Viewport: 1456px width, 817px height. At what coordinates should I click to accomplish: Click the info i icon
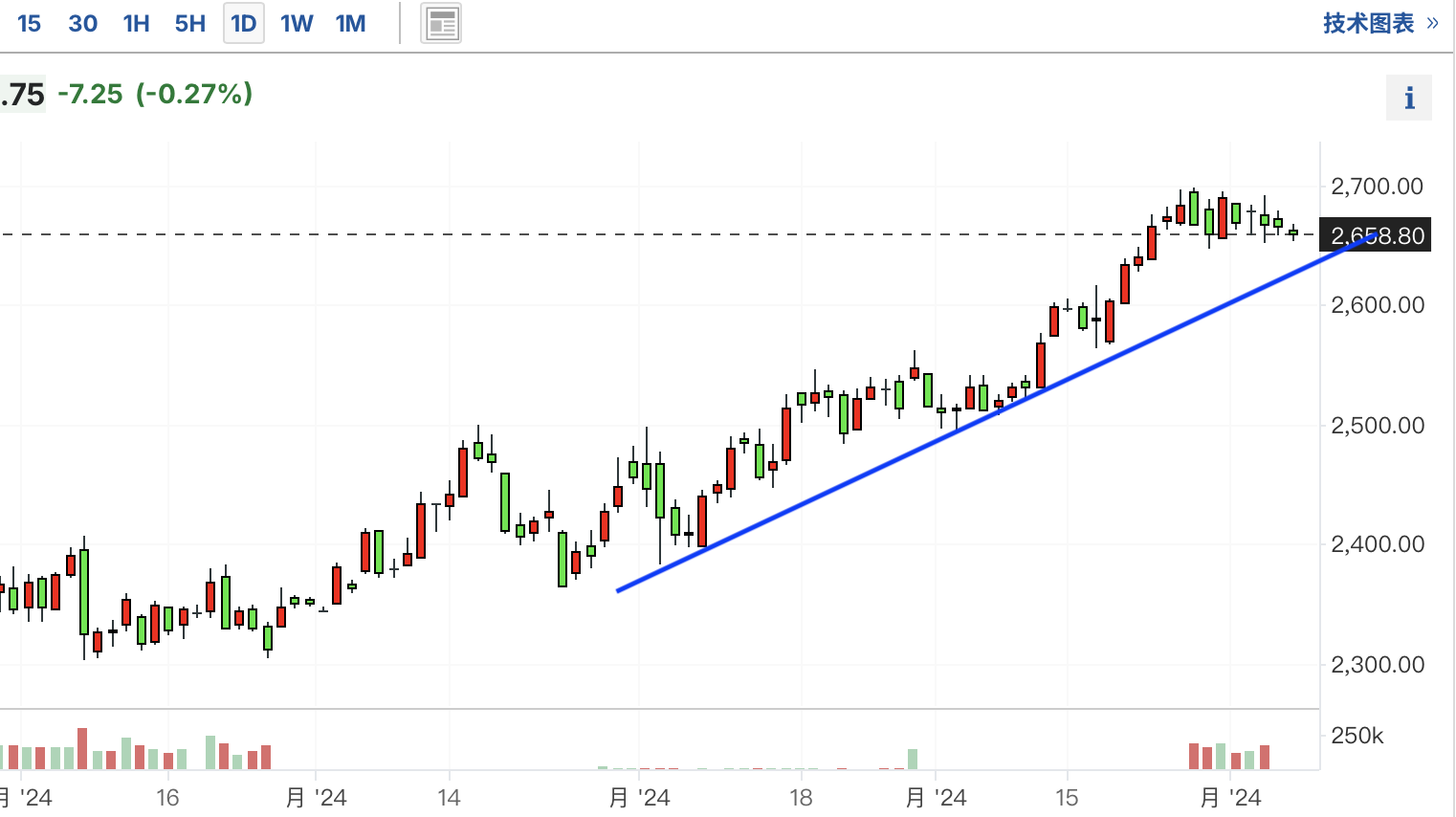point(1409,98)
